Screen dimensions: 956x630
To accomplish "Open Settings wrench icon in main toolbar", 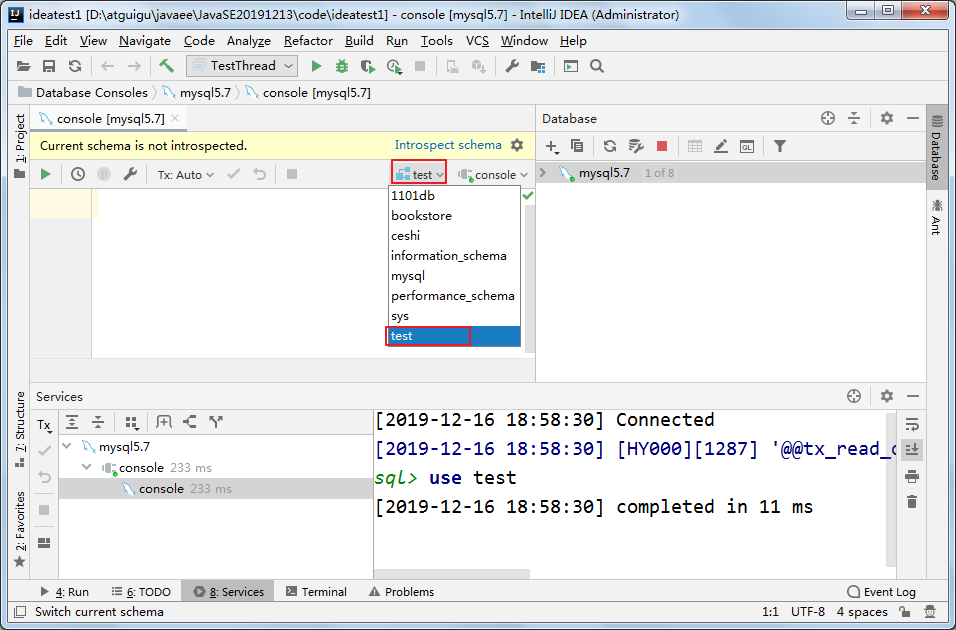I will coord(512,66).
